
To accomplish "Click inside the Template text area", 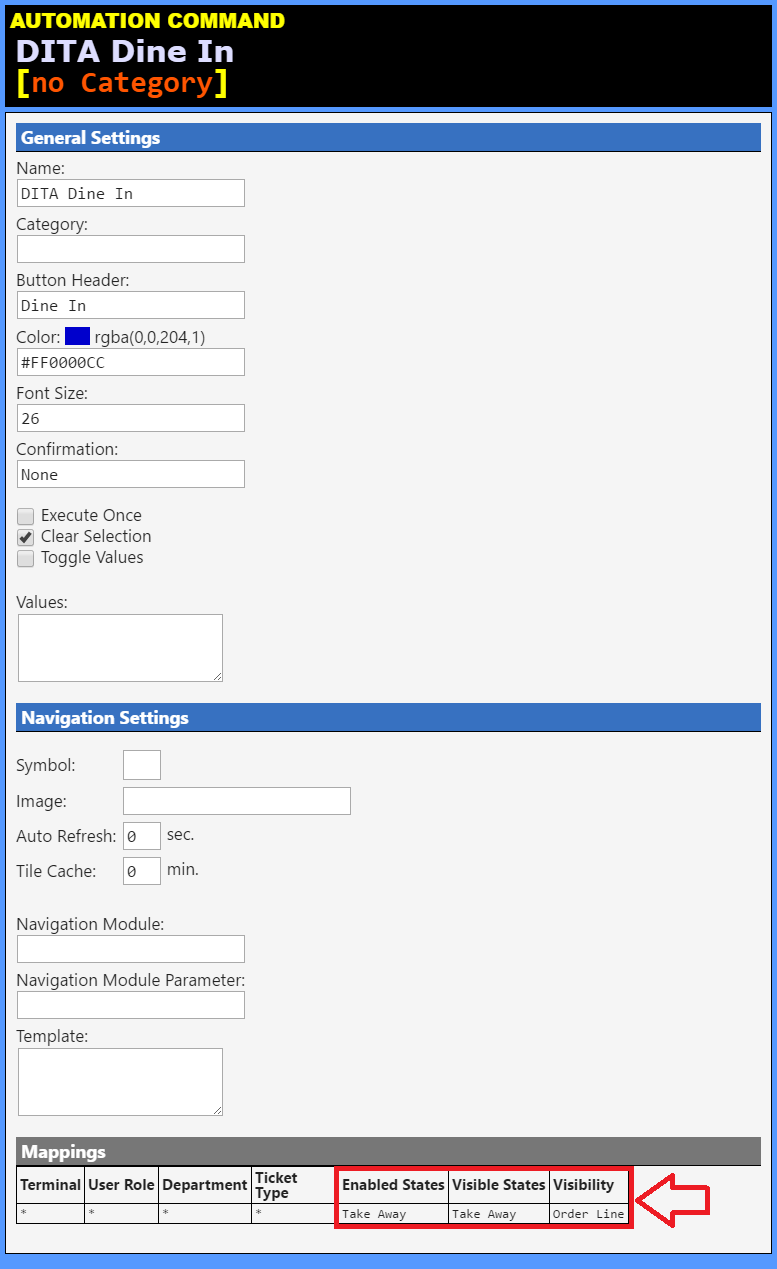I will (x=120, y=1082).
